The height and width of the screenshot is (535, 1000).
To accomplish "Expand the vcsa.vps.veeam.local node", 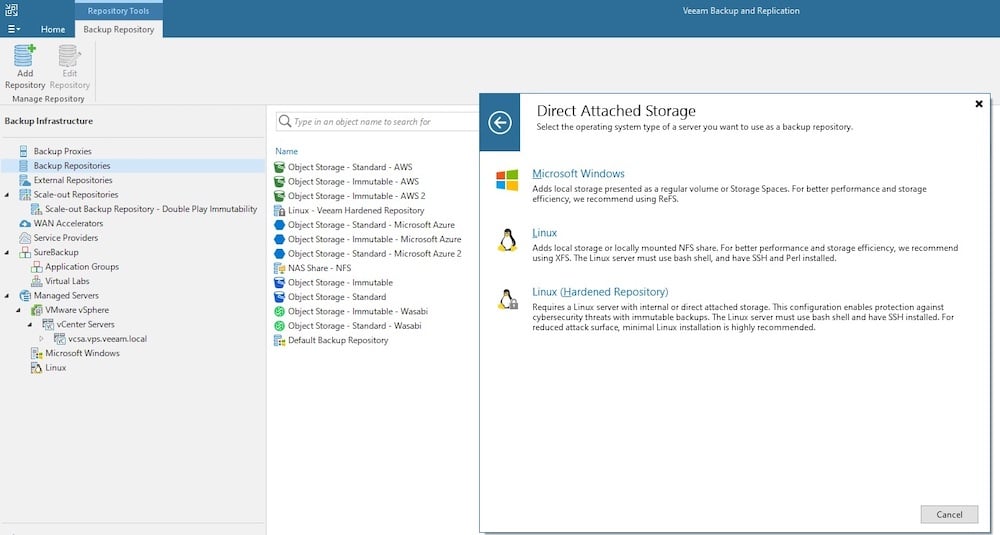I will click(x=41, y=339).
